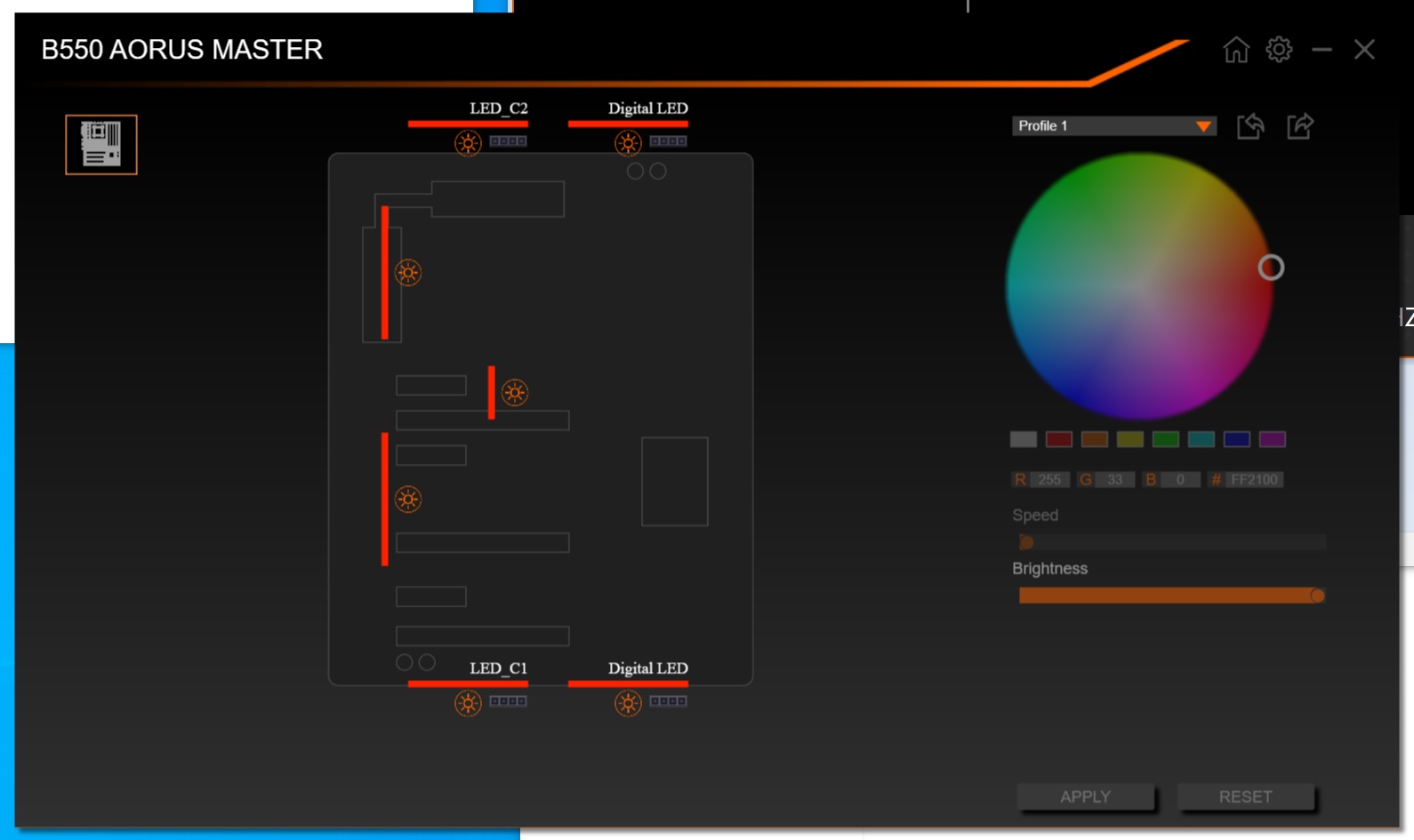The width and height of the screenshot is (1414, 840).
Task: Click the Brightness slider handle
Action: [1317, 596]
